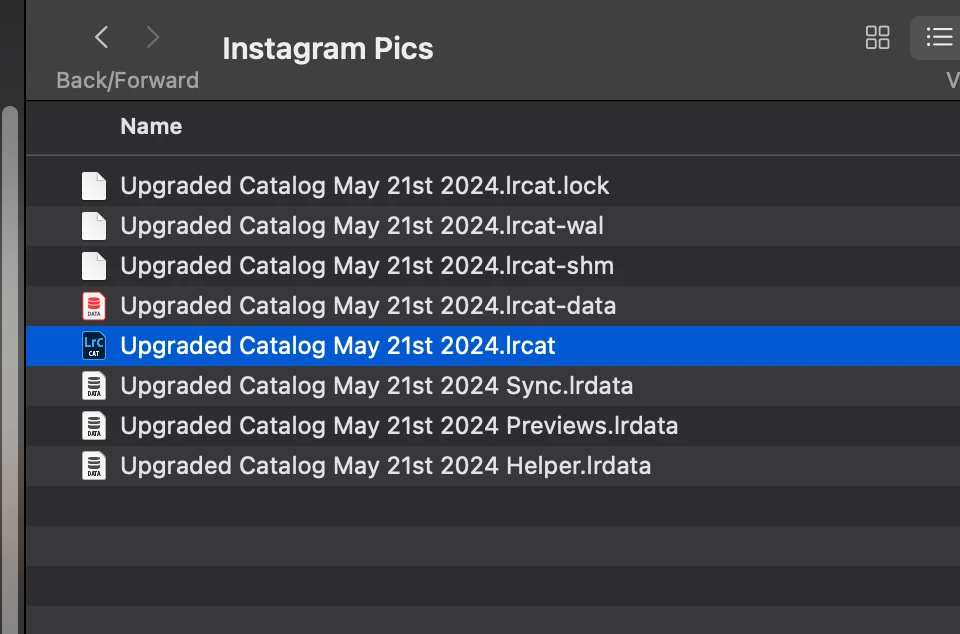Click the Helper.lrdata database icon
960x634 pixels.
(x=93, y=466)
